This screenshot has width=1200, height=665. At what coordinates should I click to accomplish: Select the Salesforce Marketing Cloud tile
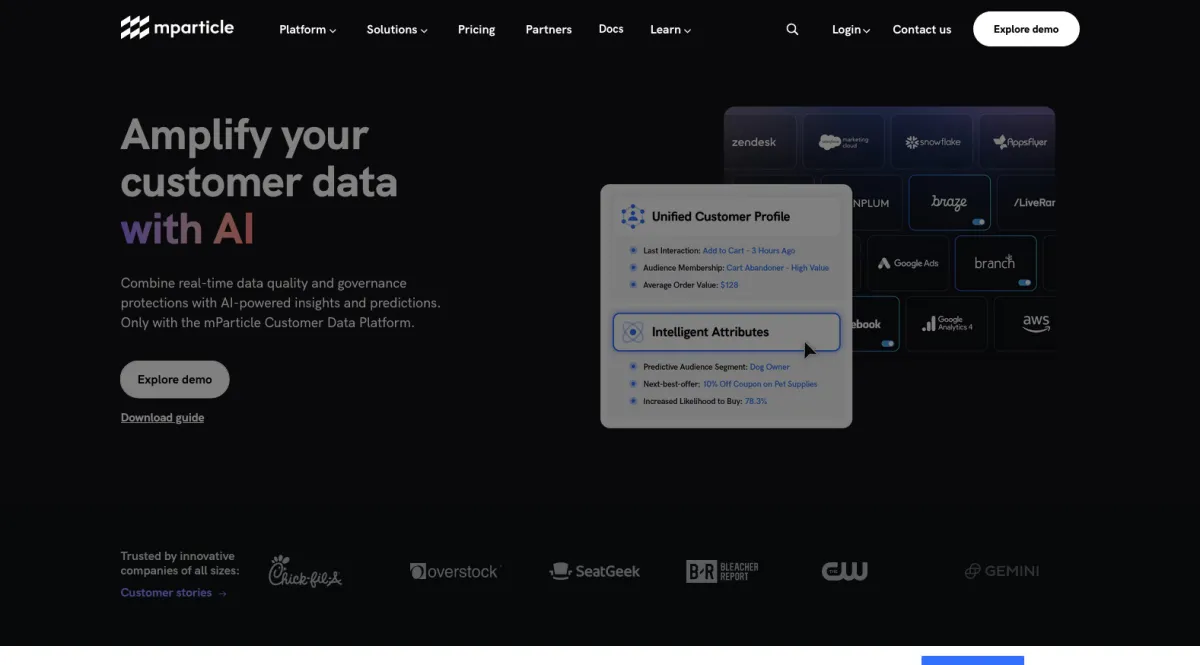[843, 142]
